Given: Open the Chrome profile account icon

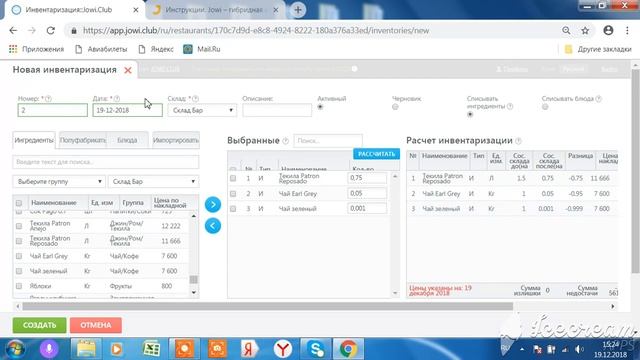Looking at the screenshot, I should pyautogui.click(x=608, y=30).
